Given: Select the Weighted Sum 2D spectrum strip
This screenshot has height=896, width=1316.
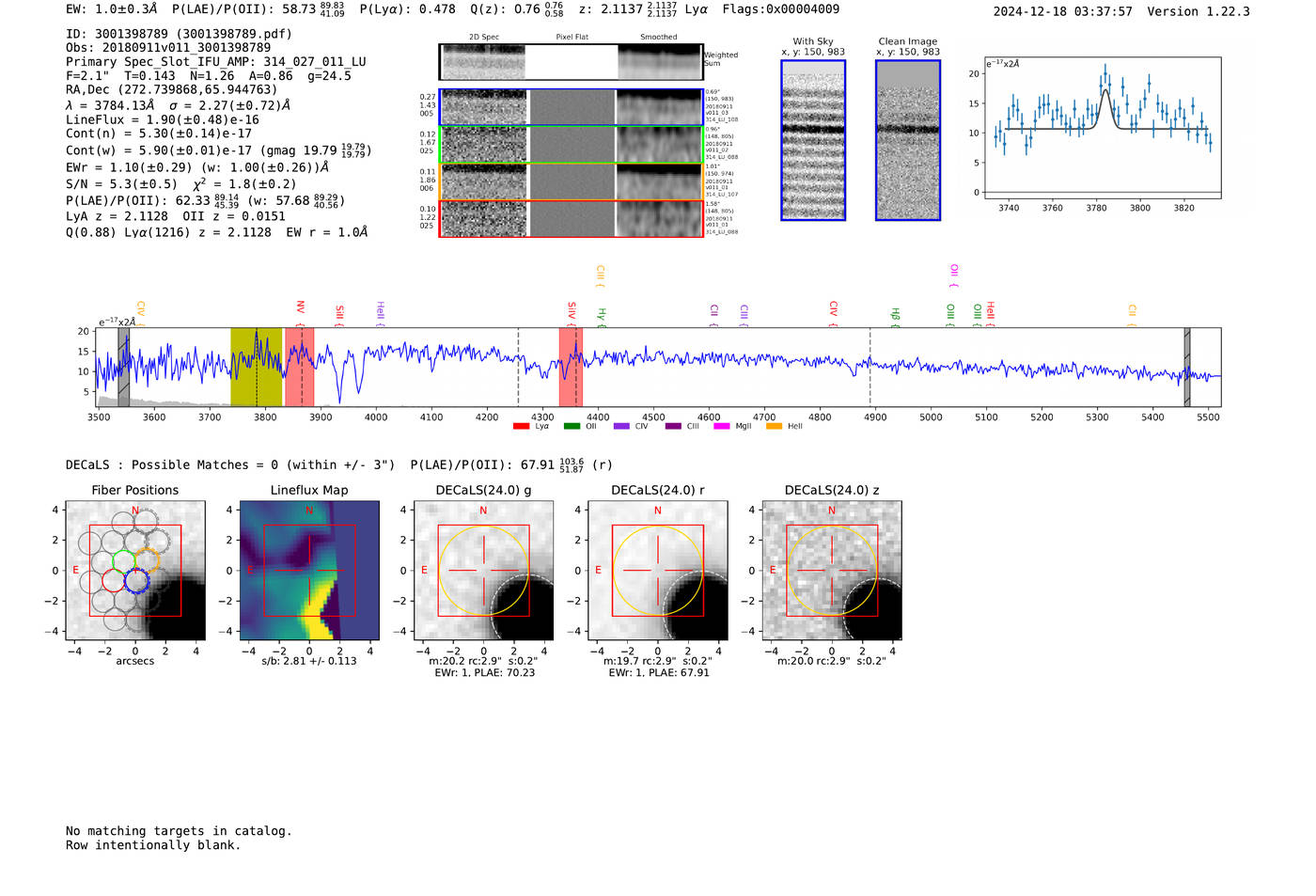Looking at the screenshot, I should 571,62.
